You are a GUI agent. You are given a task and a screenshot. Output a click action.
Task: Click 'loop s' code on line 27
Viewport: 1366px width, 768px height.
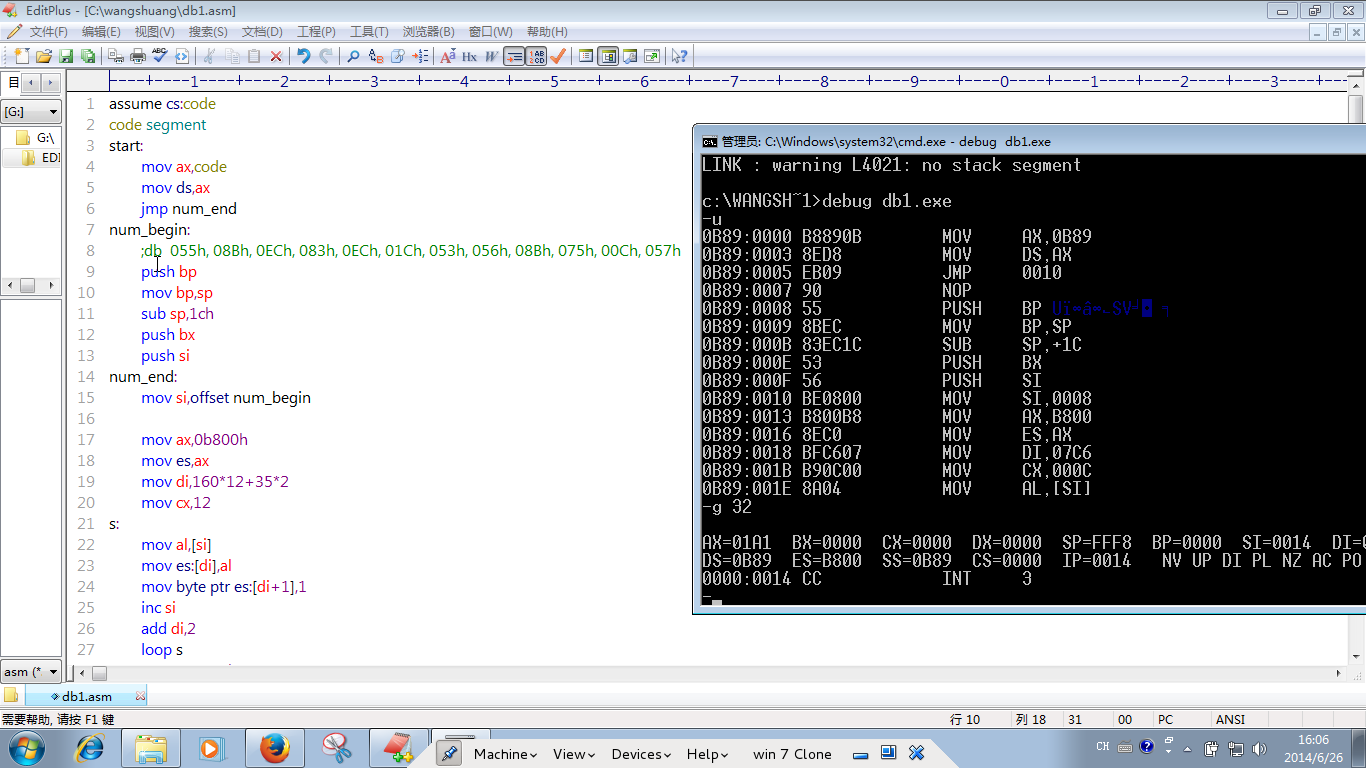pyautogui.click(x=162, y=650)
